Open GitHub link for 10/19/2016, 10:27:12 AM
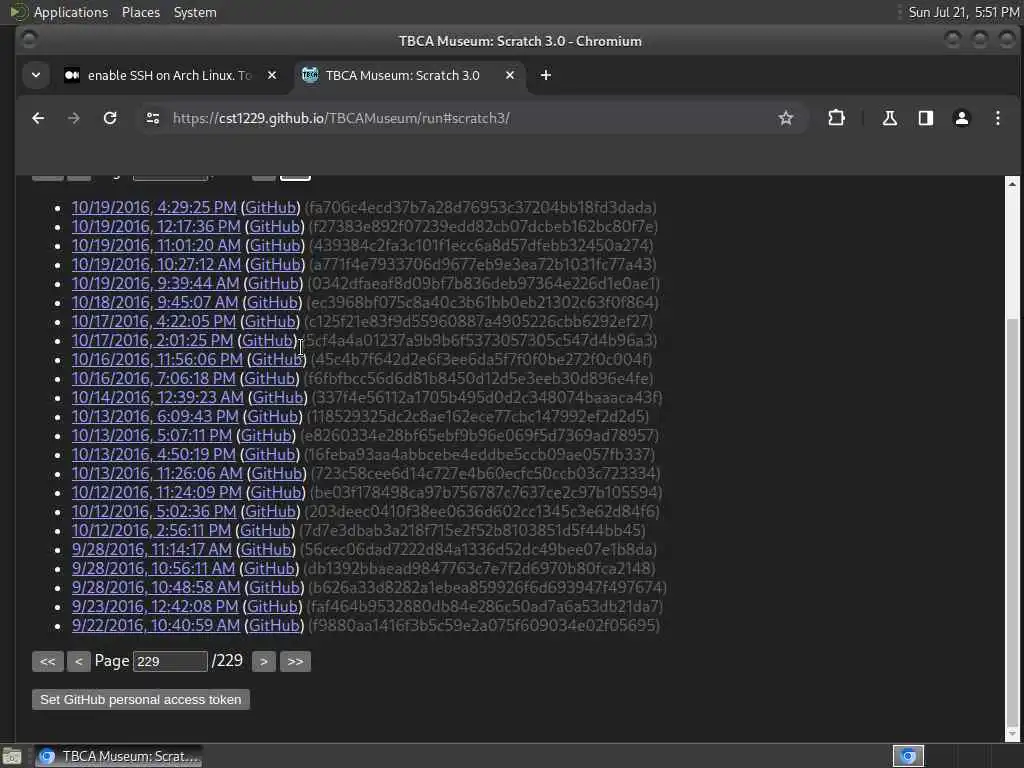The height and width of the screenshot is (768, 1024). [x=275, y=264]
